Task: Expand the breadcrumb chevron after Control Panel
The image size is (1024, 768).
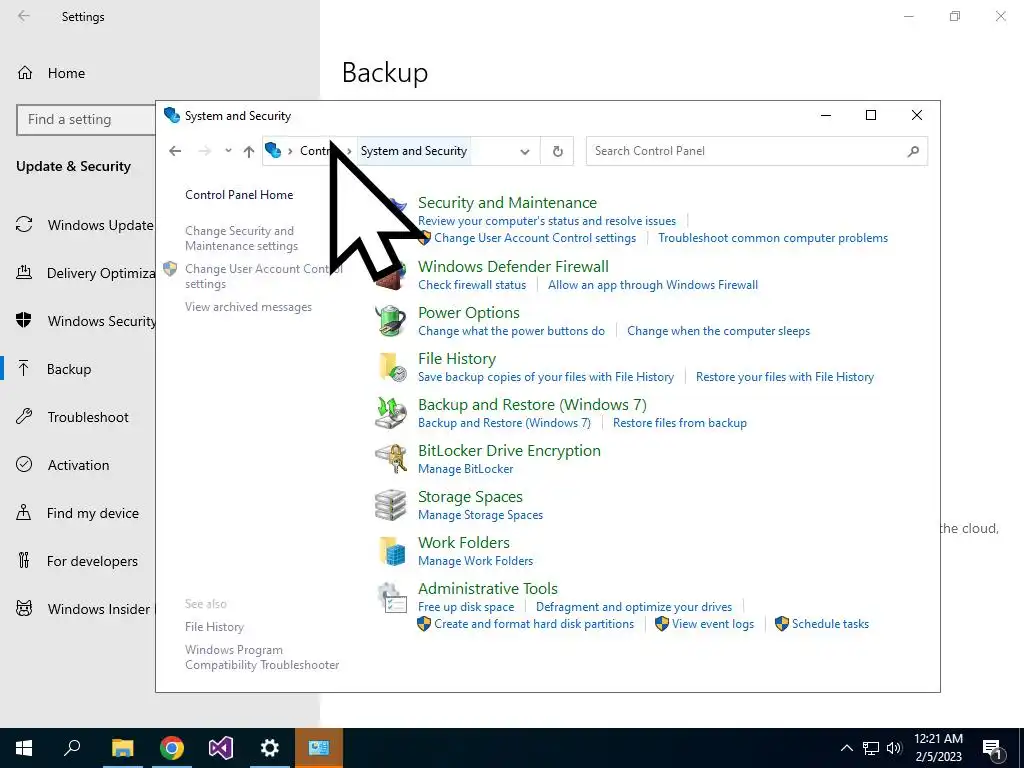Action: click(x=349, y=152)
